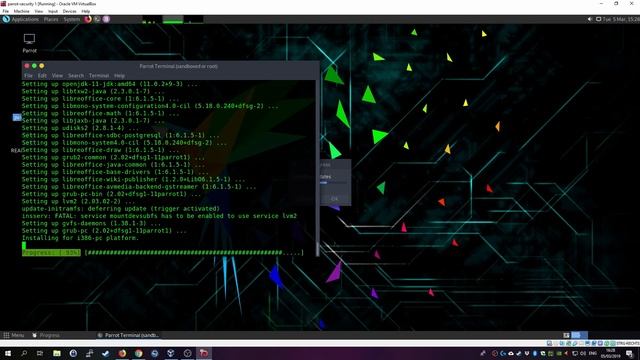
Task: Switch to the highlighted workspace in switcher
Action: point(576,335)
